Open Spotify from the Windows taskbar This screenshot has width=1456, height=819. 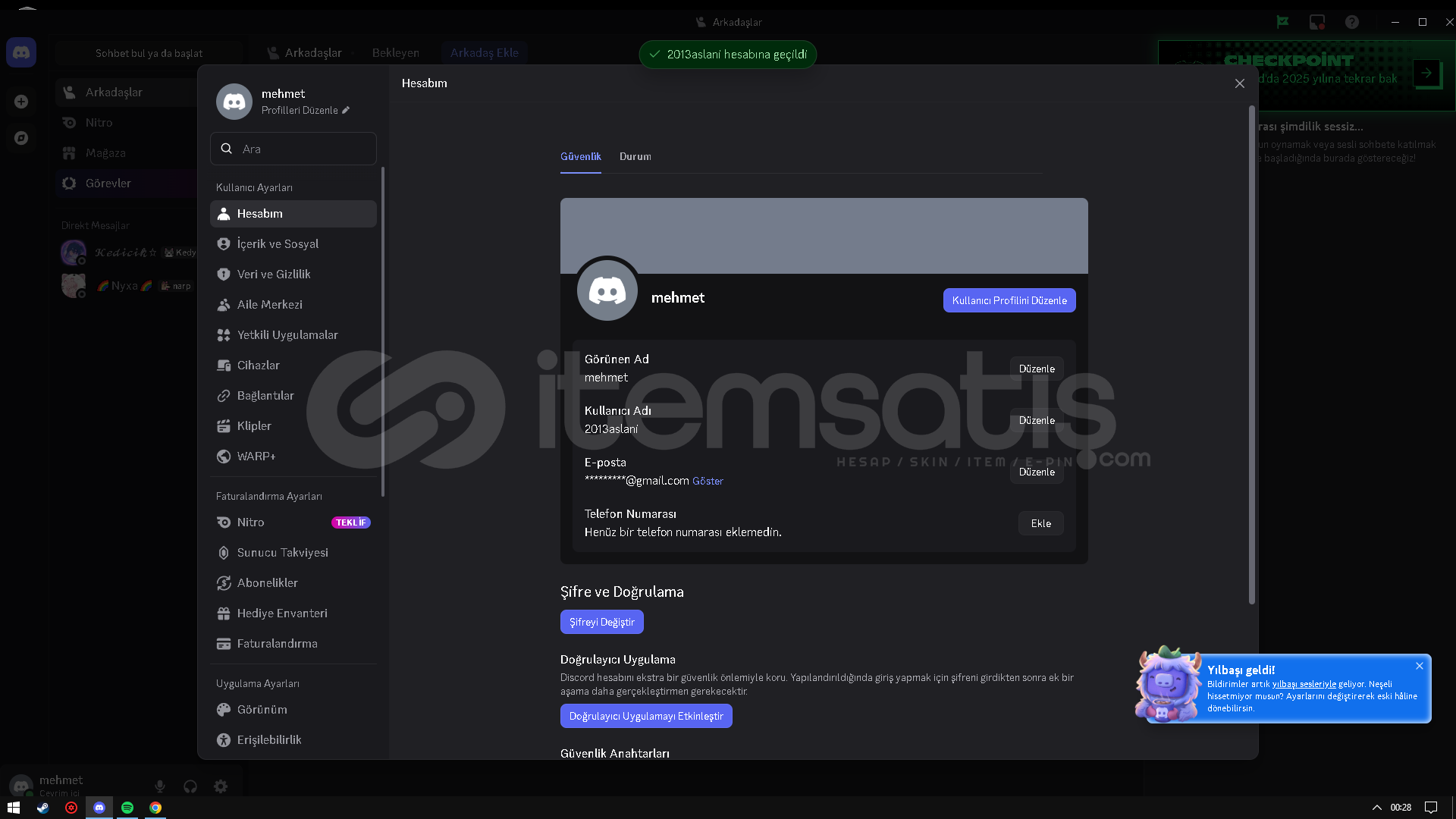click(x=127, y=808)
